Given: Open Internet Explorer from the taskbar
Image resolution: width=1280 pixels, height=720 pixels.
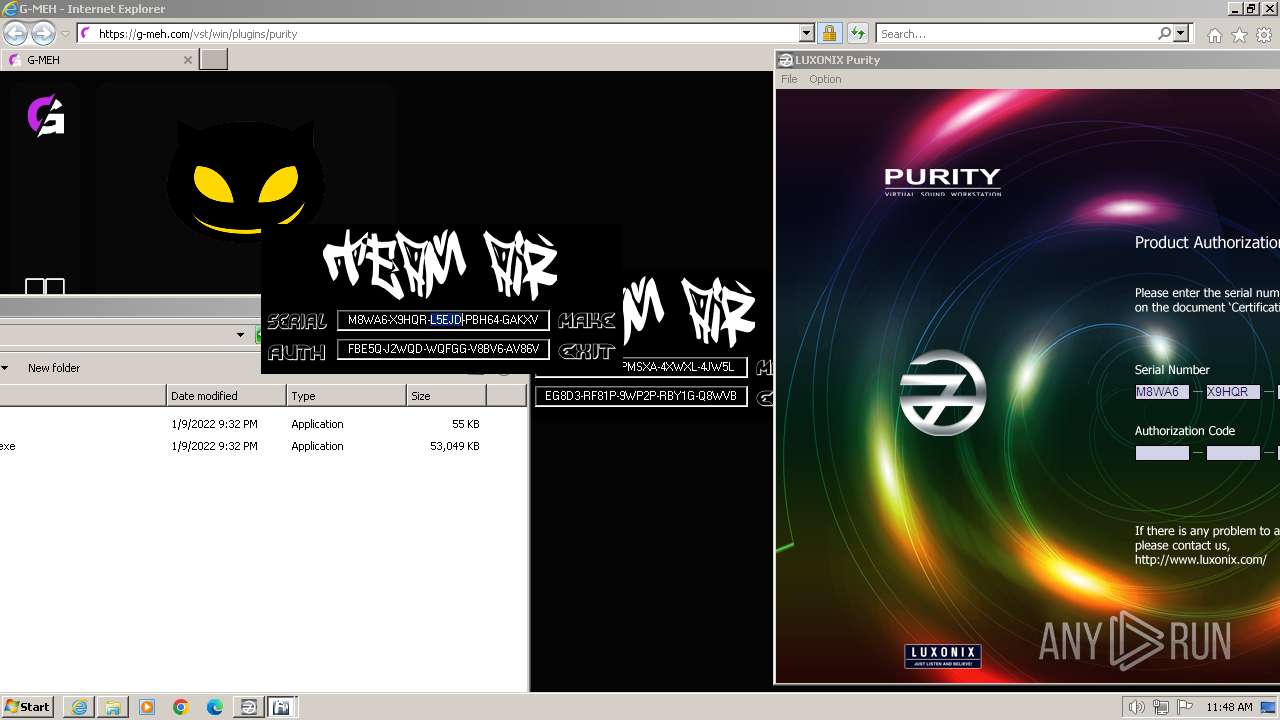Looking at the screenshot, I should (79, 707).
